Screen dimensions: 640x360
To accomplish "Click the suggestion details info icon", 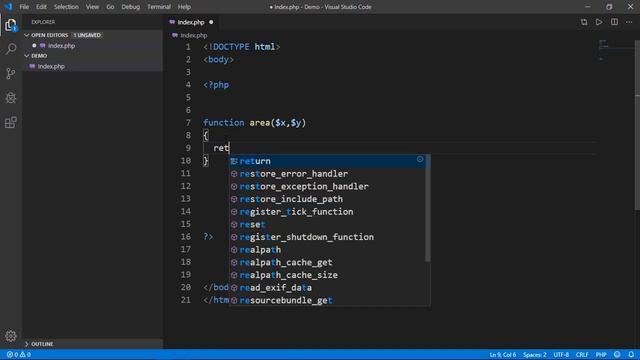I will 420,159.
